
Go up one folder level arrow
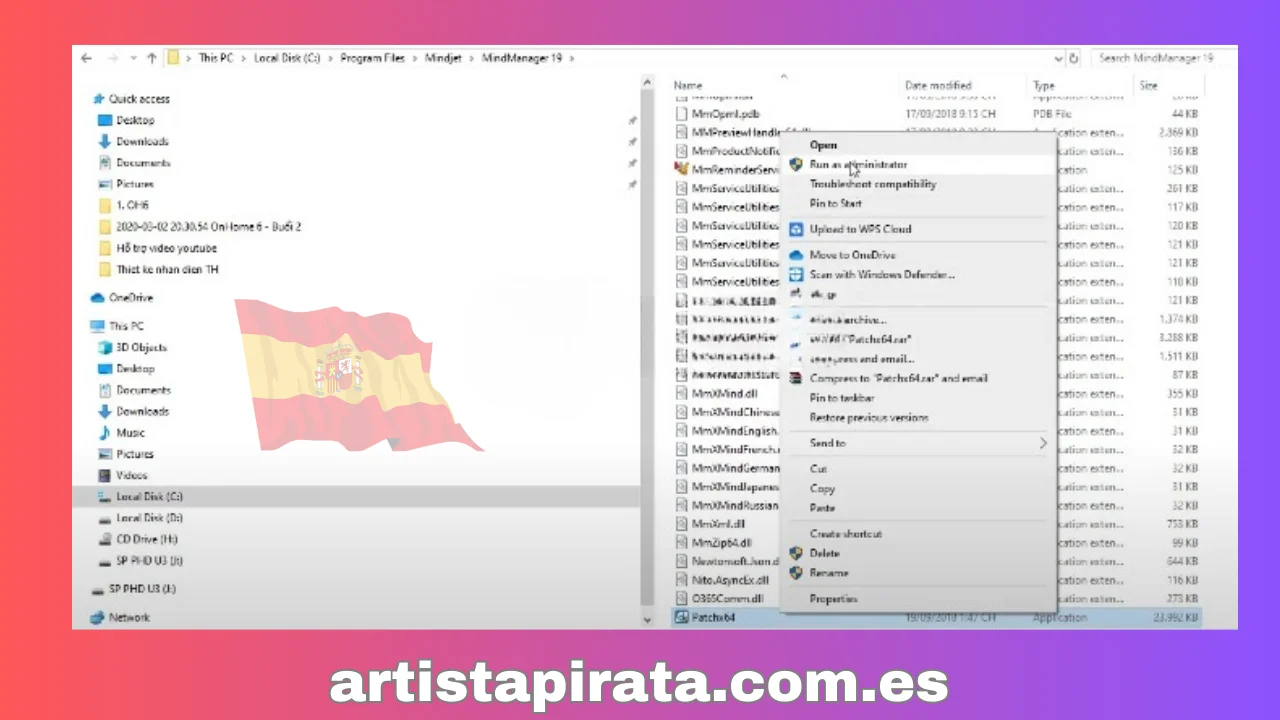point(152,58)
